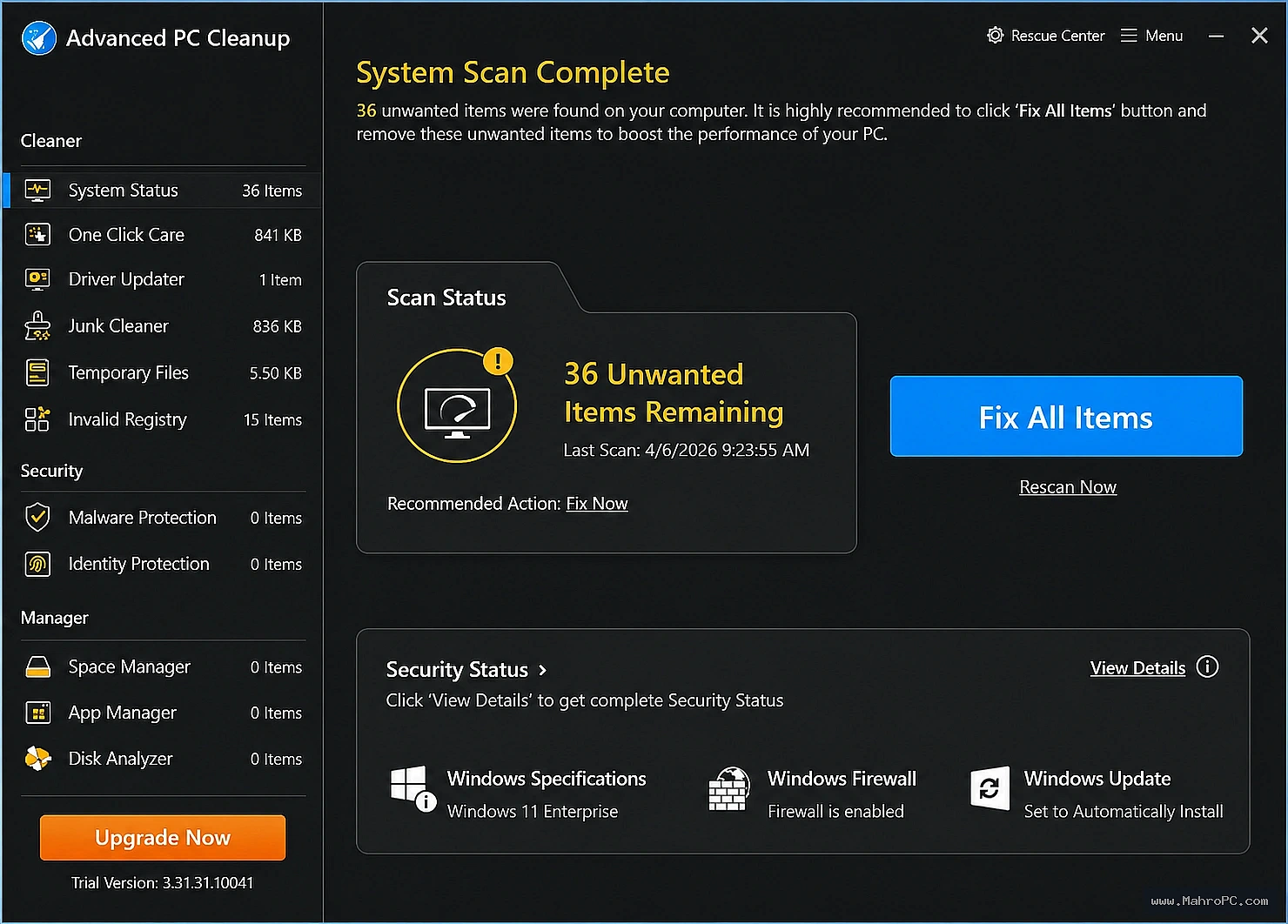Click the Invalid Registry icon
This screenshot has width=1288, height=924.
pyautogui.click(x=37, y=419)
